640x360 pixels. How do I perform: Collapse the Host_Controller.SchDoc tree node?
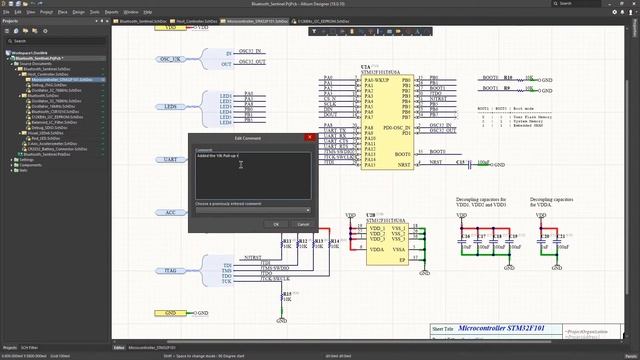tap(20, 74)
